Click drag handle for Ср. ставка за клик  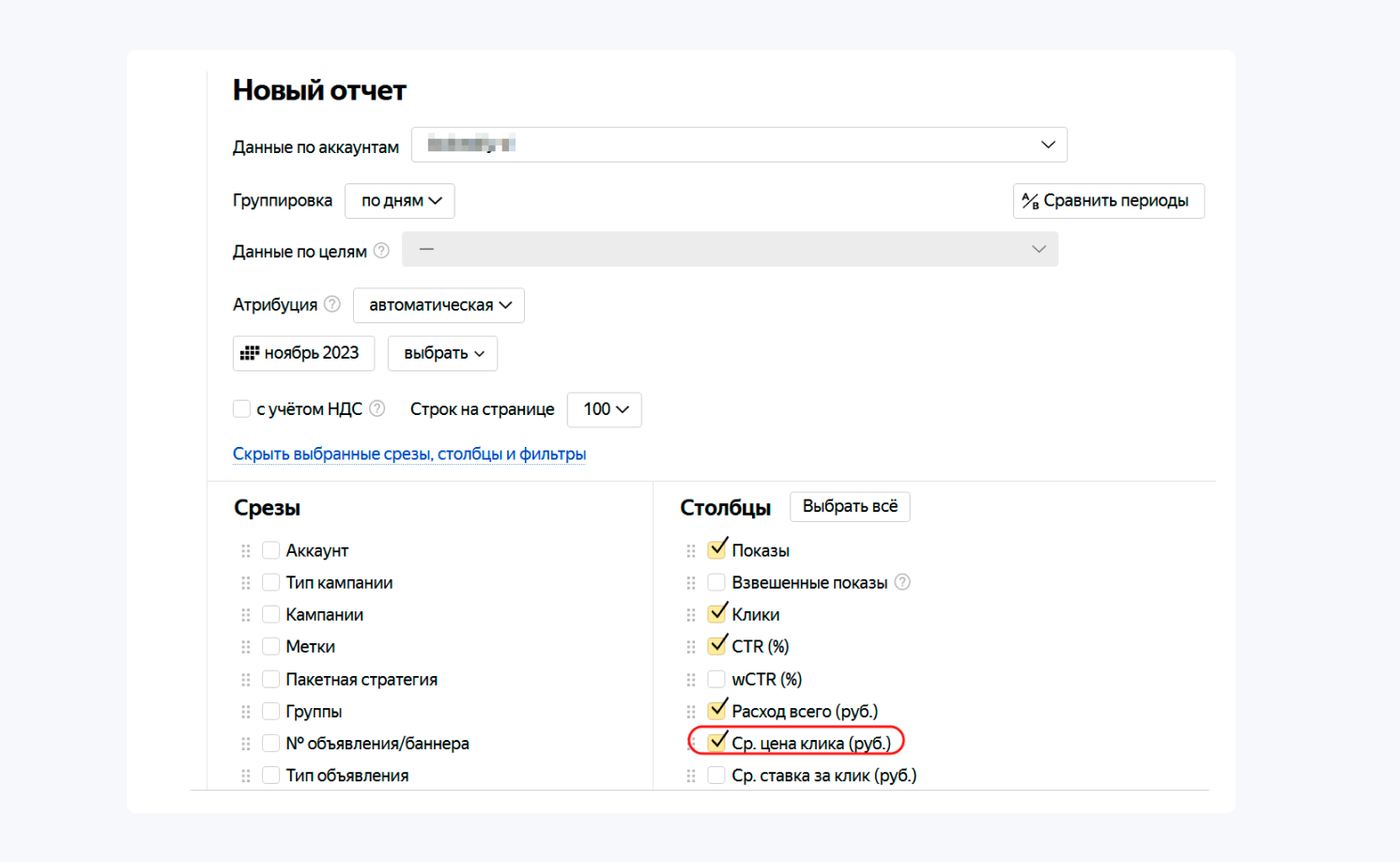[691, 776]
